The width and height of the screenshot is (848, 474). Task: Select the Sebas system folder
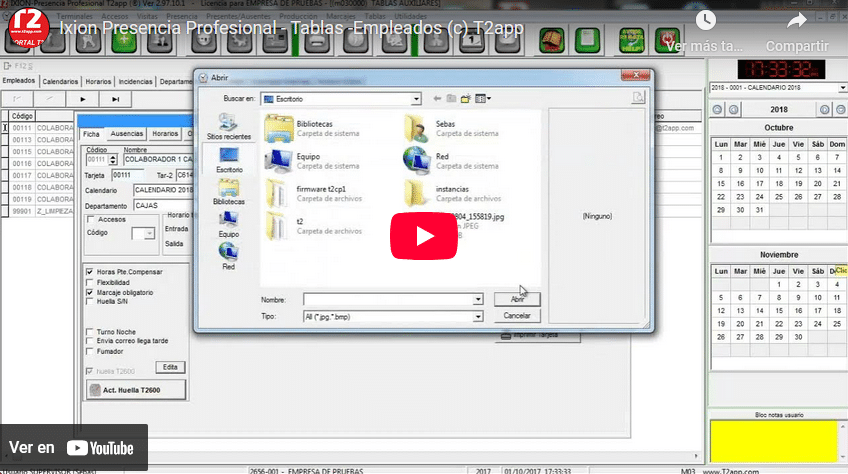[452, 128]
